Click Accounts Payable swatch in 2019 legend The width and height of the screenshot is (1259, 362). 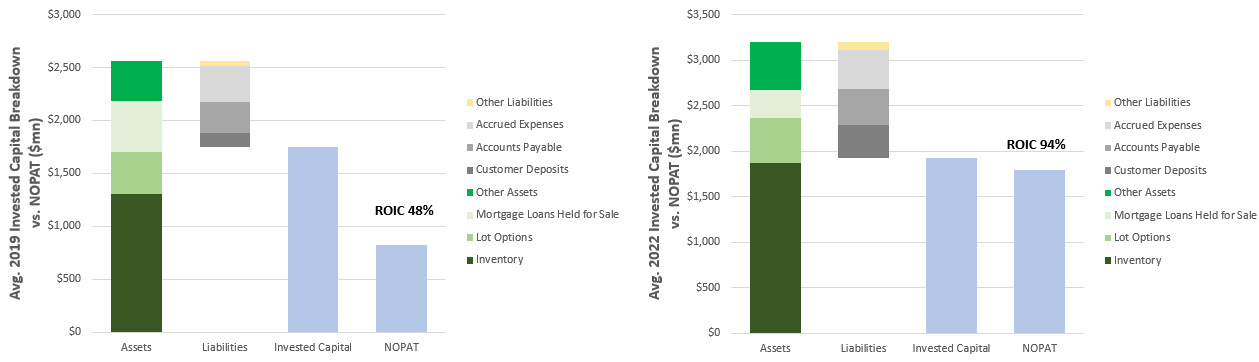point(469,147)
